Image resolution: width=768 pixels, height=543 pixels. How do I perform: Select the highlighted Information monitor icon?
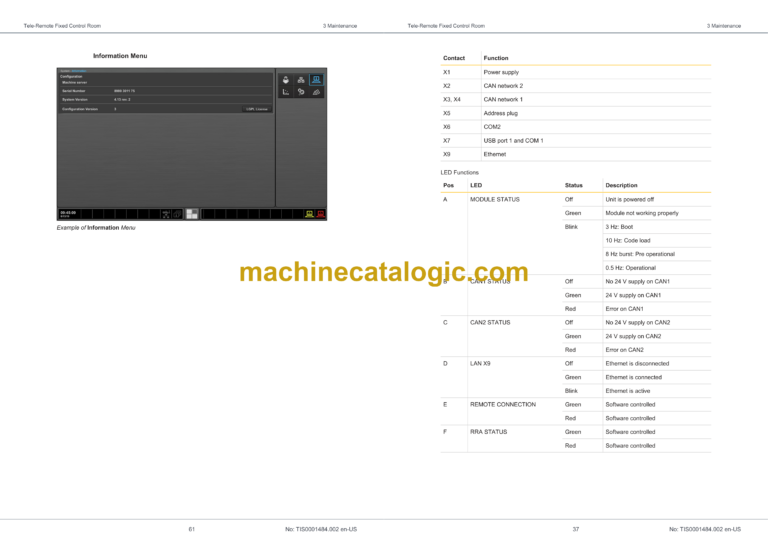316,79
